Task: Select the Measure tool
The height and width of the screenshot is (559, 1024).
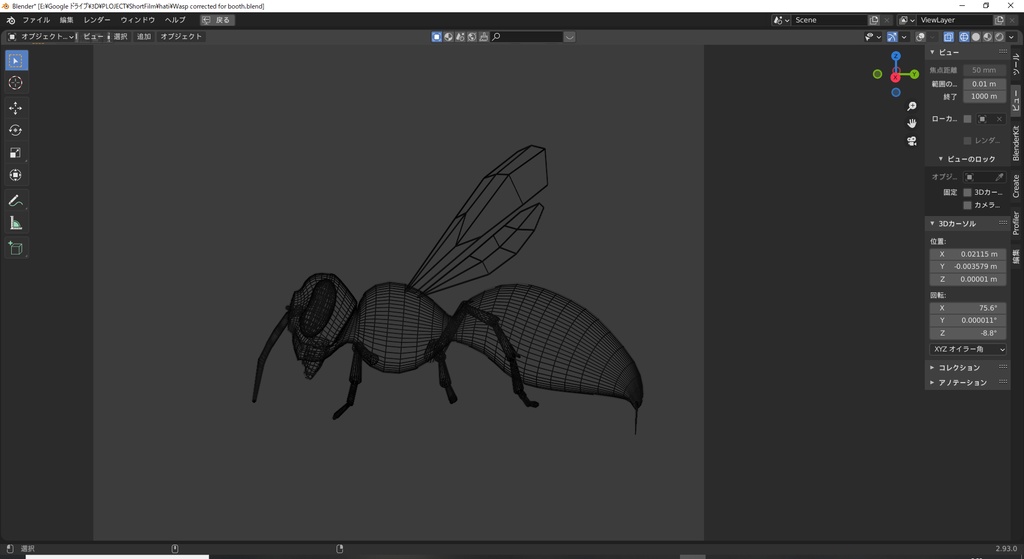Action: click(16, 223)
